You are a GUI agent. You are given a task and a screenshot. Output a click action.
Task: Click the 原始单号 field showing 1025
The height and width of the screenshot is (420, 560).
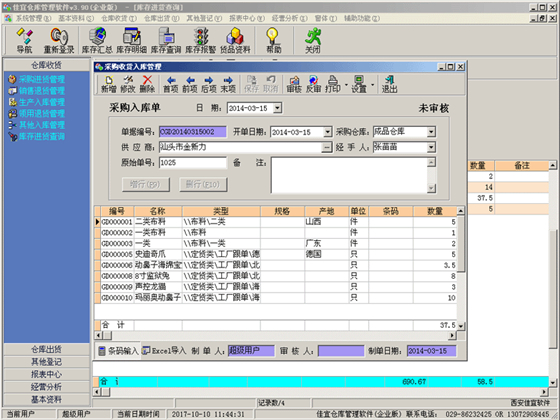click(x=192, y=162)
